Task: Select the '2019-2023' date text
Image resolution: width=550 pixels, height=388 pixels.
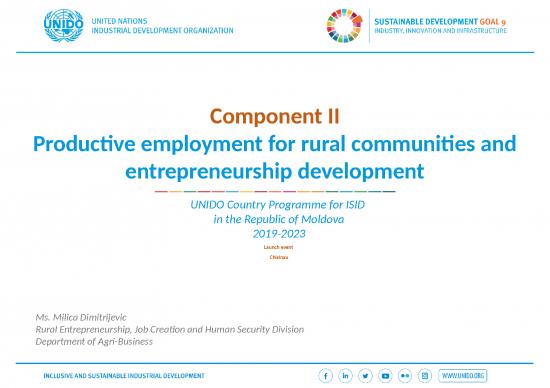Action: click(x=279, y=234)
